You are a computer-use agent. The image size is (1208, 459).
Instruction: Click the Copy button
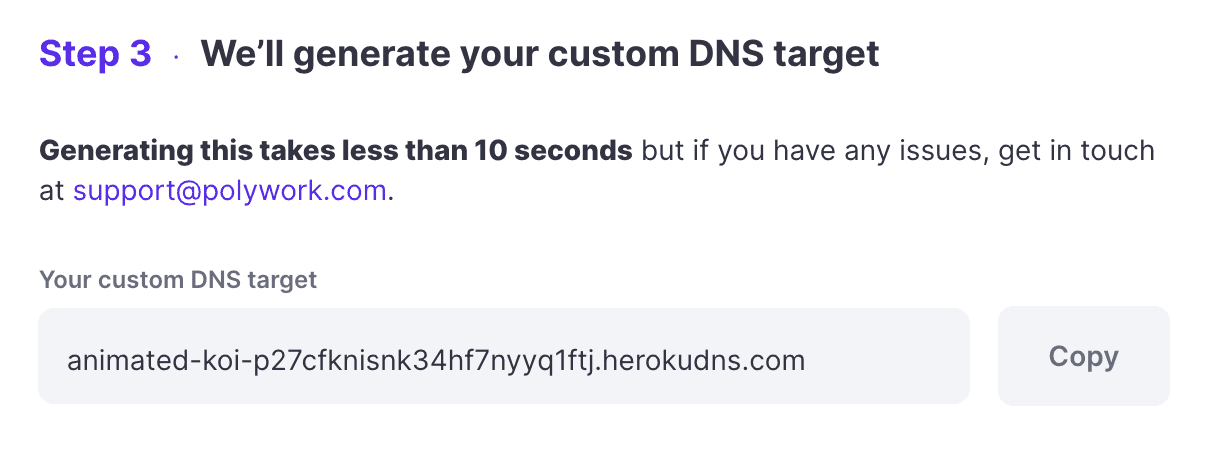pos(1083,357)
